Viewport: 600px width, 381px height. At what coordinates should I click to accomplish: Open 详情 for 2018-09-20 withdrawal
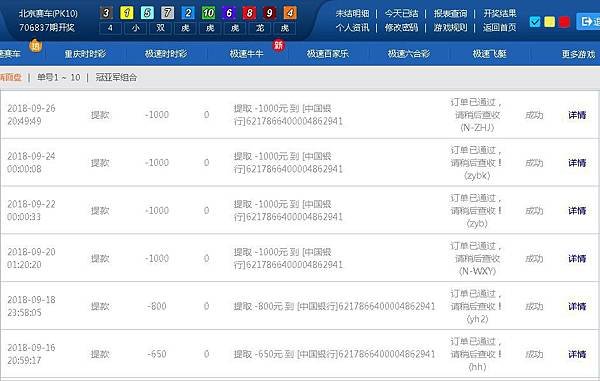(x=577, y=259)
